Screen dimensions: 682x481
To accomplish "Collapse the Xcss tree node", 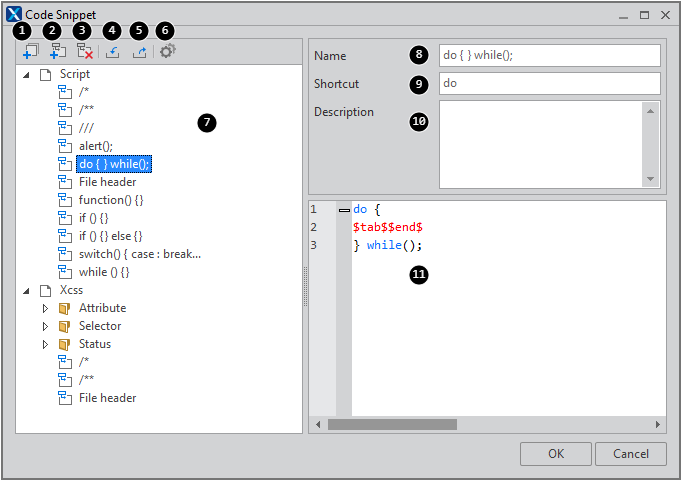I will 25,290.
